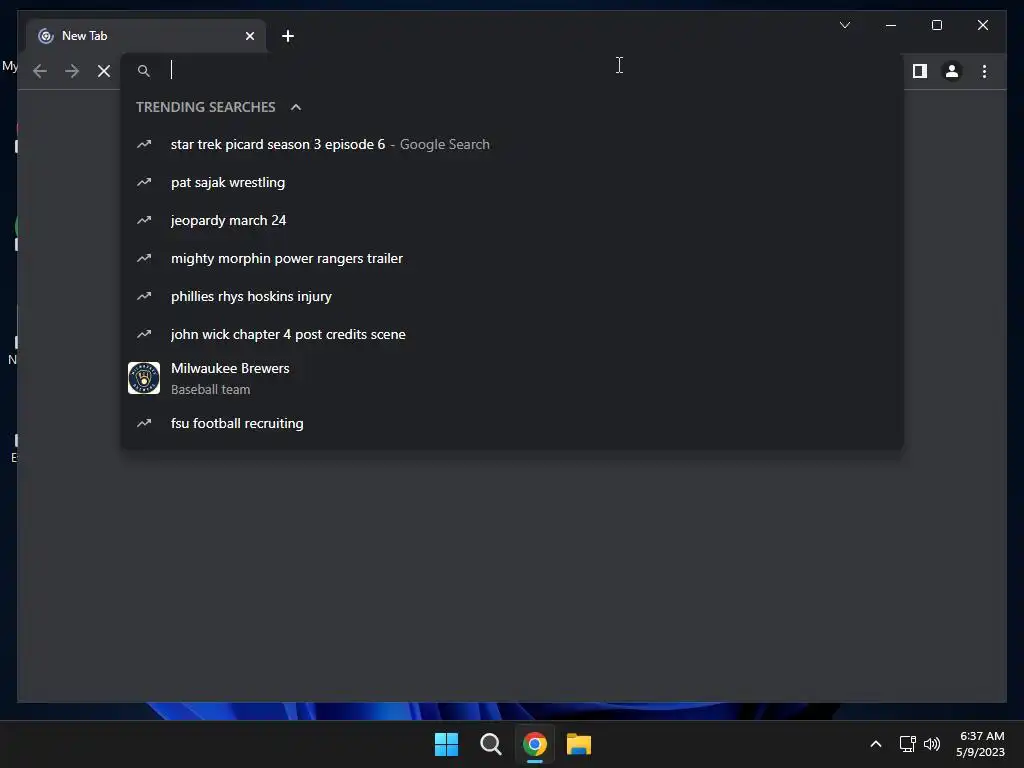Select john wick chapter 4 post credits scene
Image resolution: width=1024 pixels, height=768 pixels.
tap(512, 334)
